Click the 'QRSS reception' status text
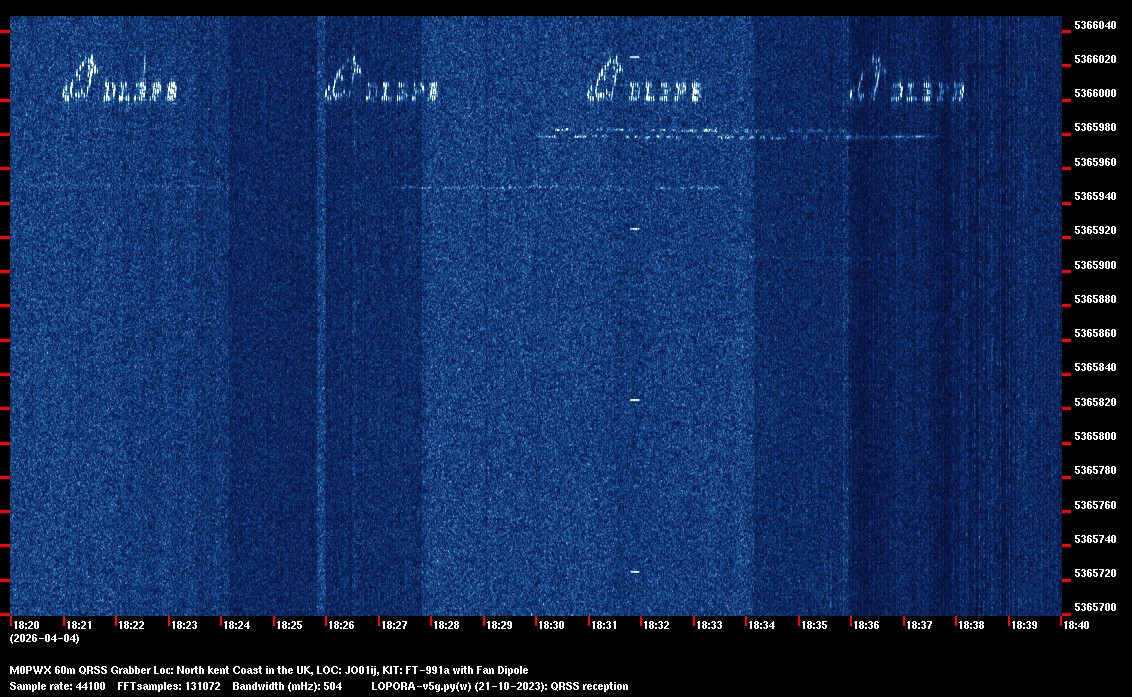Viewport: 1132px width, 697px height. [589, 686]
